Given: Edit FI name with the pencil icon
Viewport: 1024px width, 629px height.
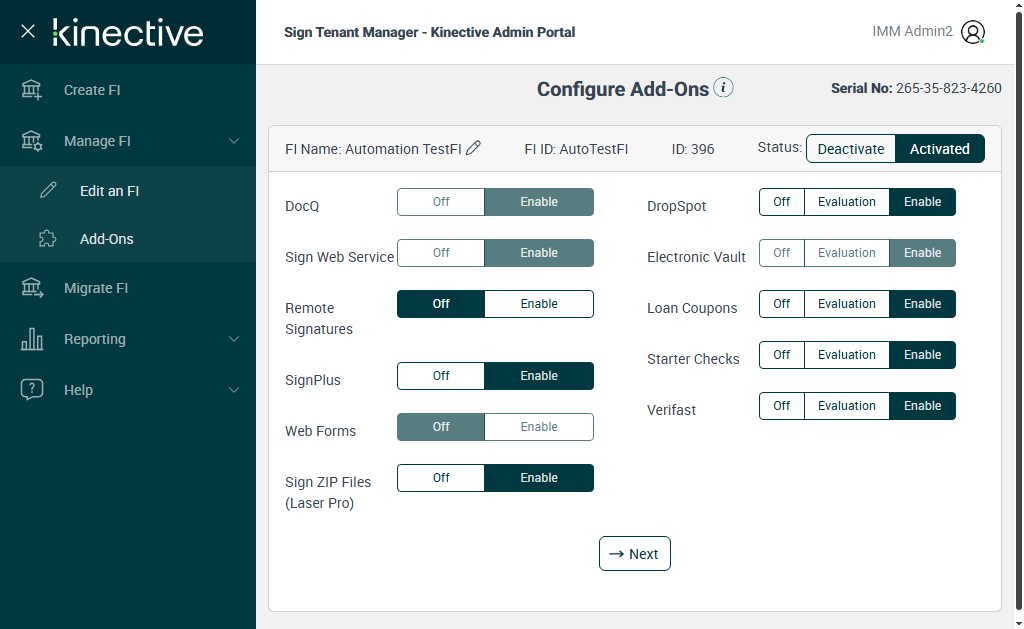Looking at the screenshot, I should 473,148.
